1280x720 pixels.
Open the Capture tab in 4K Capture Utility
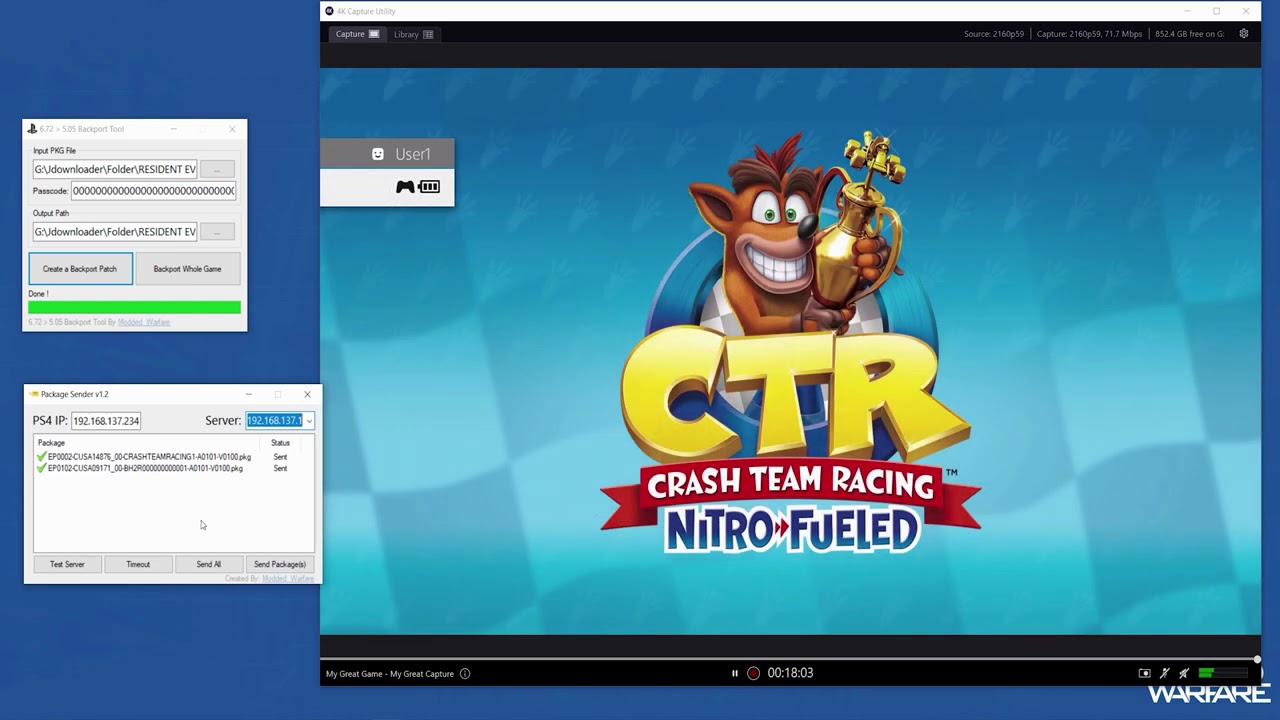coord(357,34)
